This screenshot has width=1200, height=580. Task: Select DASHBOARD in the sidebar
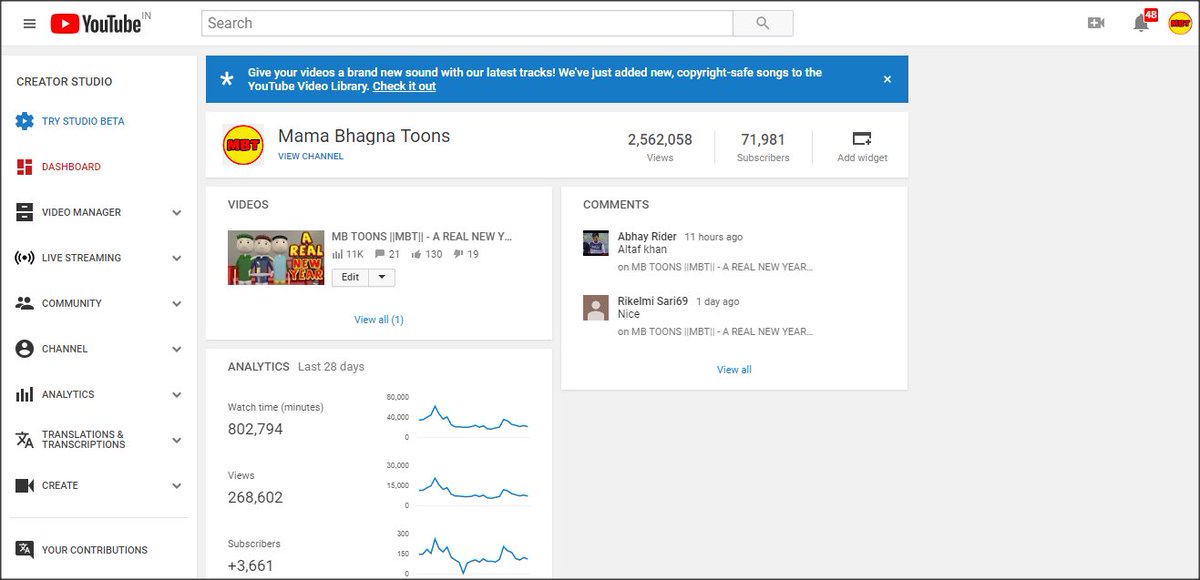71,167
